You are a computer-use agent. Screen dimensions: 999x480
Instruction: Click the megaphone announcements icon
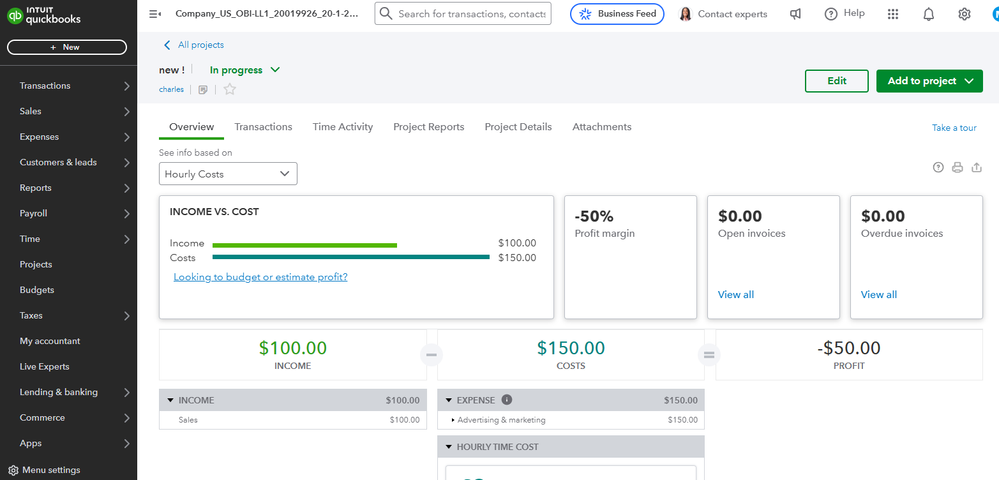(796, 14)
